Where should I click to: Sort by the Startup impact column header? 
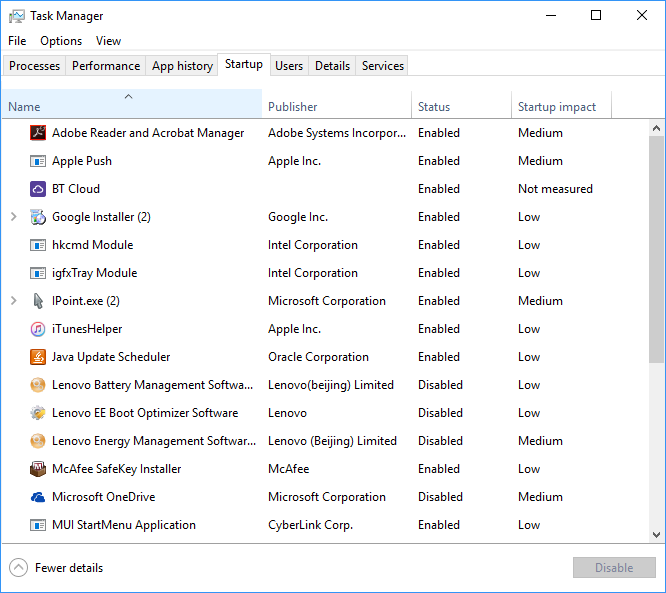[x=562, y=104]
